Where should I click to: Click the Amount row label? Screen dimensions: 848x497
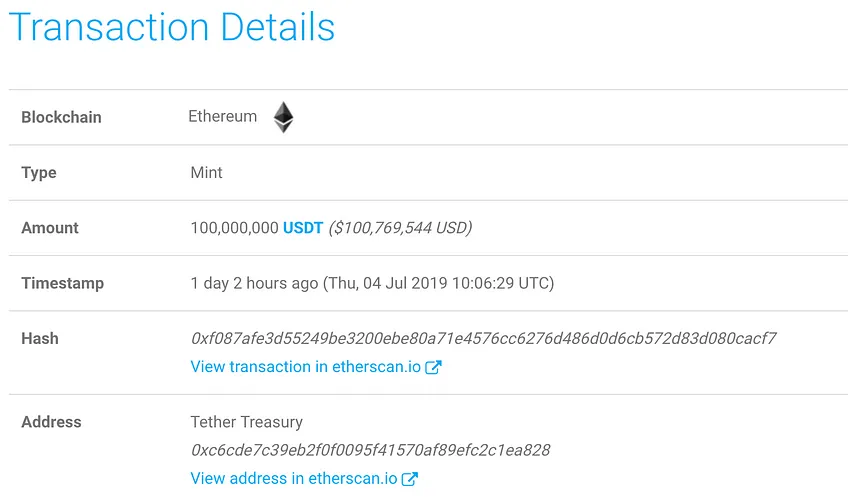(x=50, y=228)
